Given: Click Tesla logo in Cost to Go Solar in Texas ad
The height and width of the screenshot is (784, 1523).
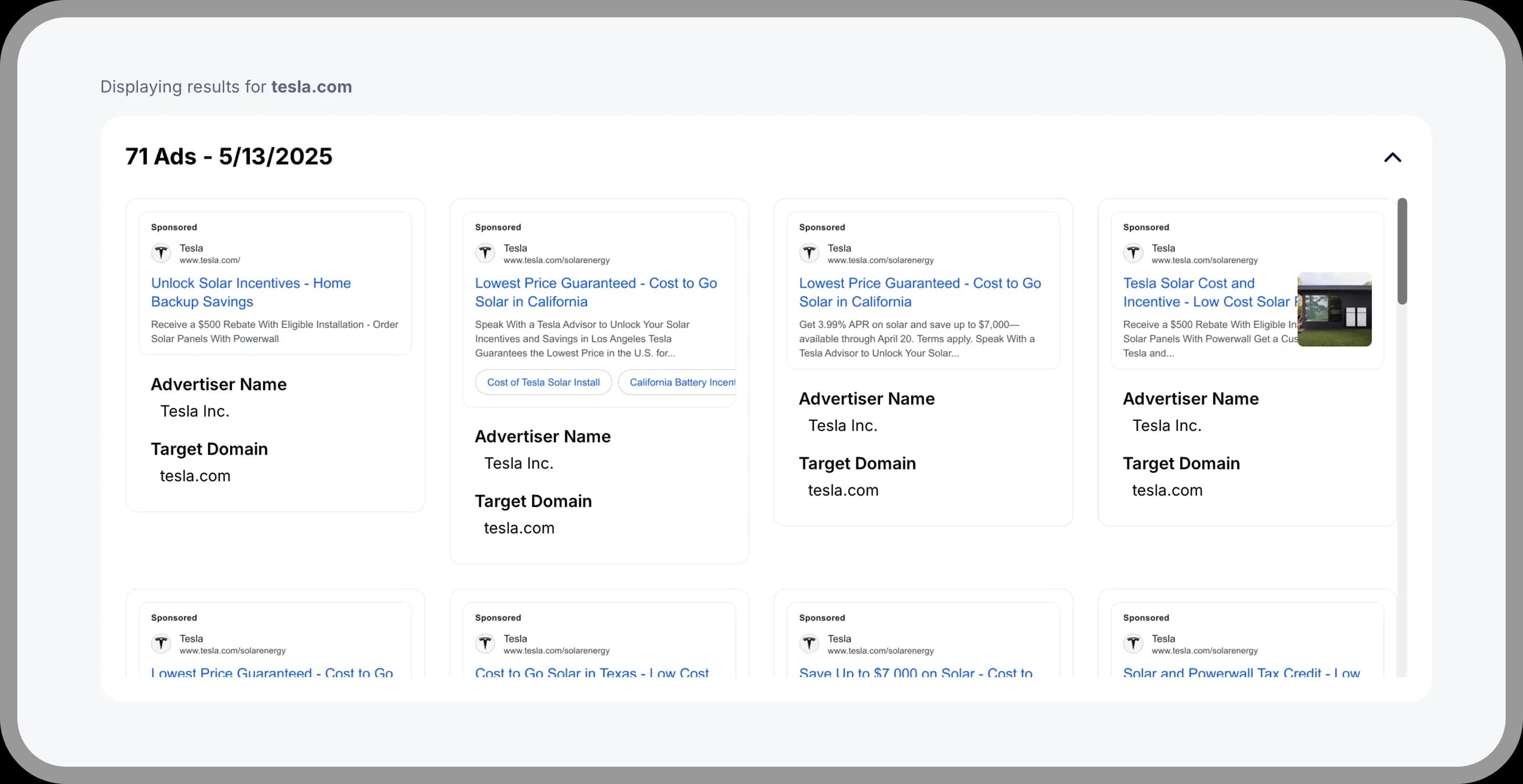Looking at the screenshot, I should point(485,644).
